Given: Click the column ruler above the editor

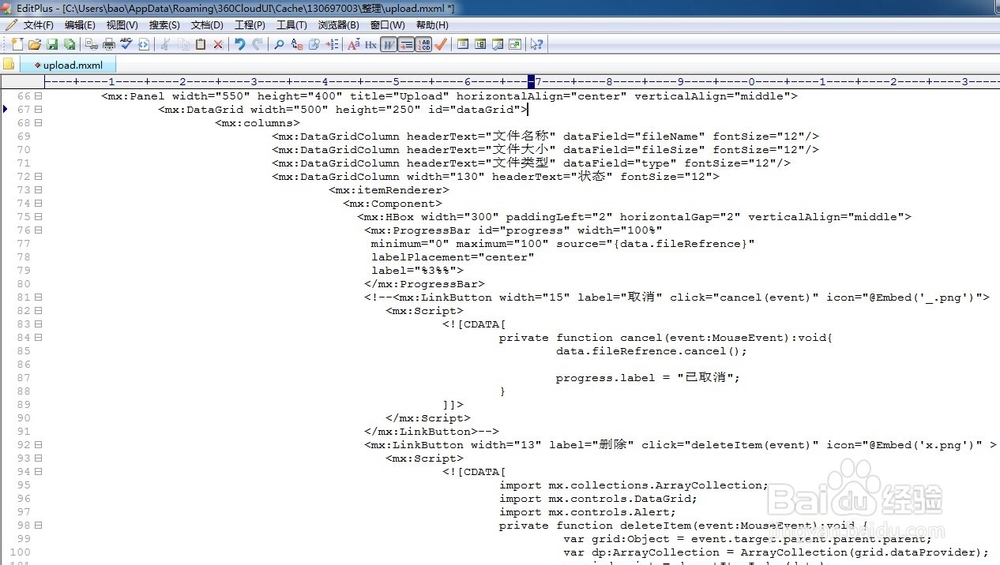Looking at the screenshot, I should [522, 82].
